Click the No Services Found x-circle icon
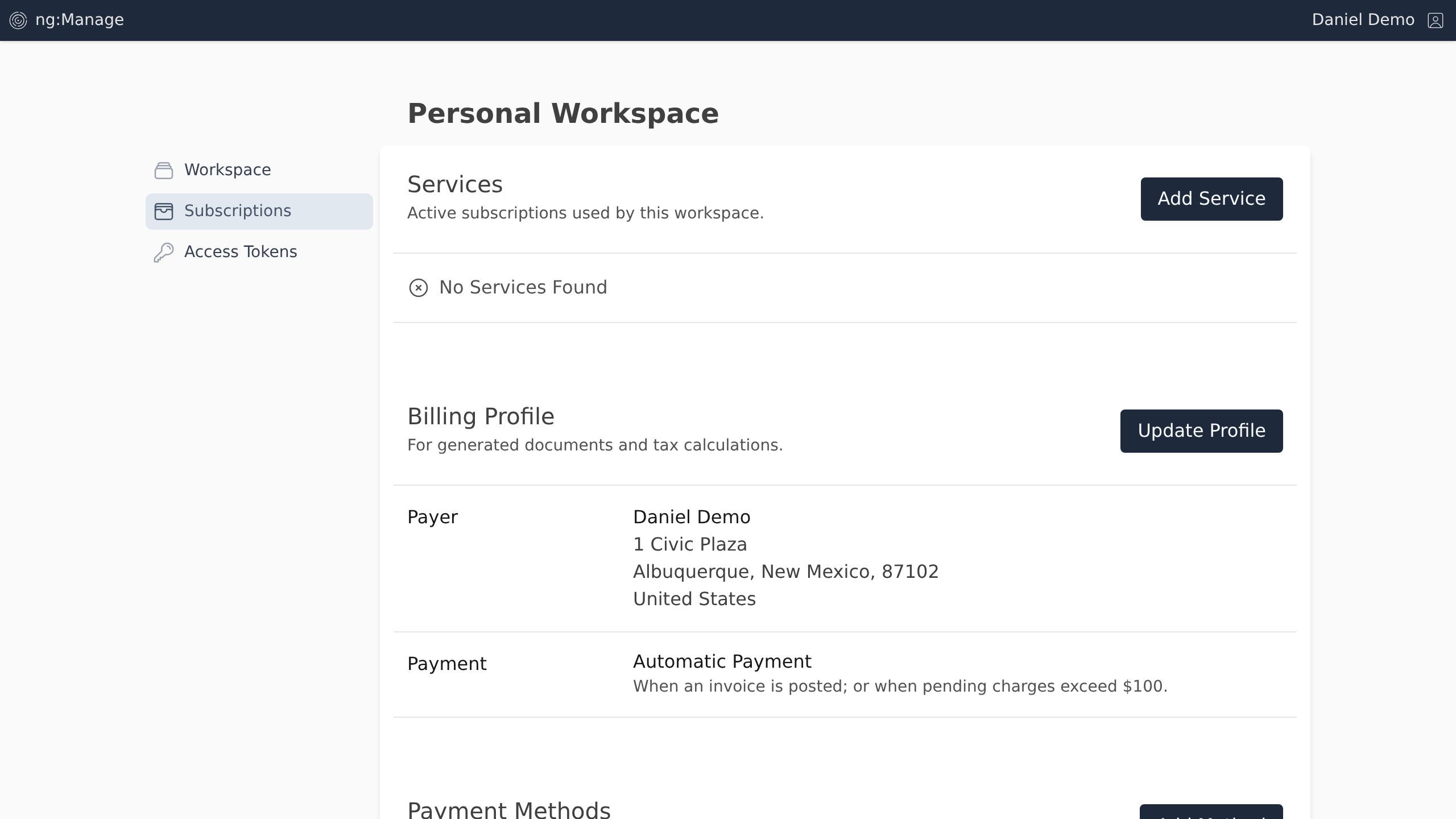Image resolution: width=1456 pixels, height=819 pixels. click(x=419, y=288)
